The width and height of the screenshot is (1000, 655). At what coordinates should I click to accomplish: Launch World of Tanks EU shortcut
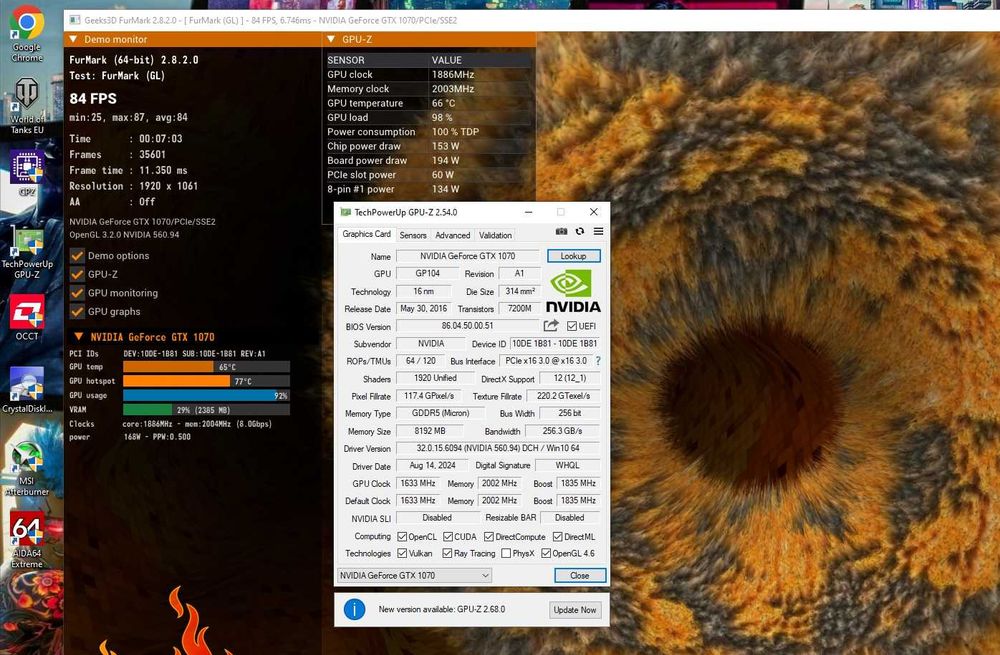27,107
